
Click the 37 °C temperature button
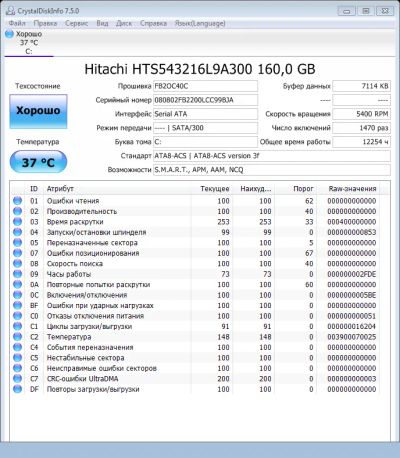[38, 162]
